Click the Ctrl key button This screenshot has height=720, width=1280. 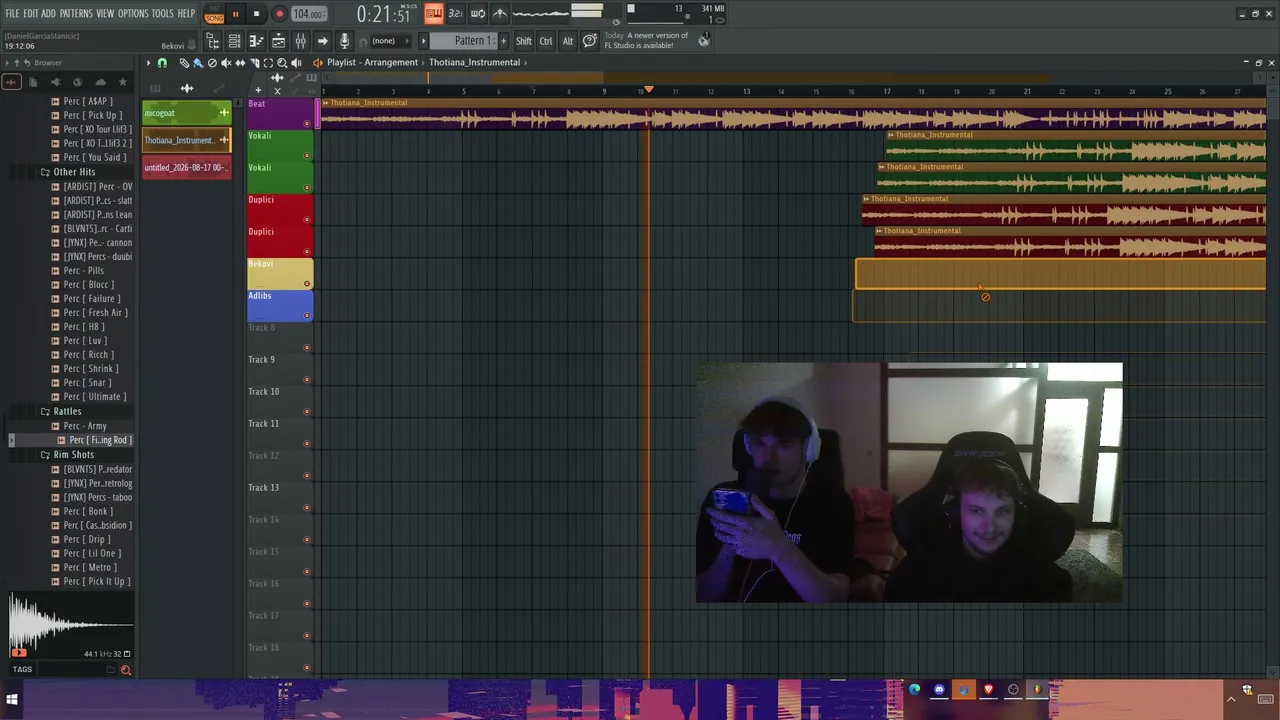[x=546, y=41]
